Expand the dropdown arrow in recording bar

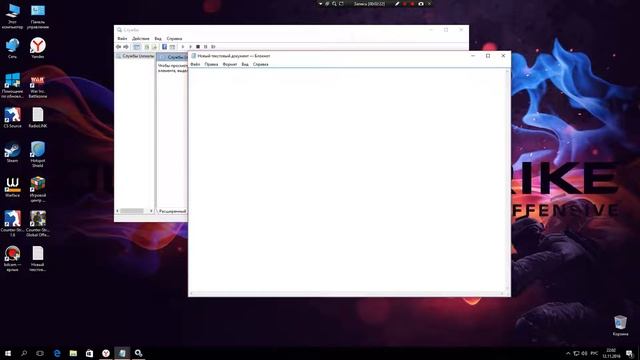(320, 4)
